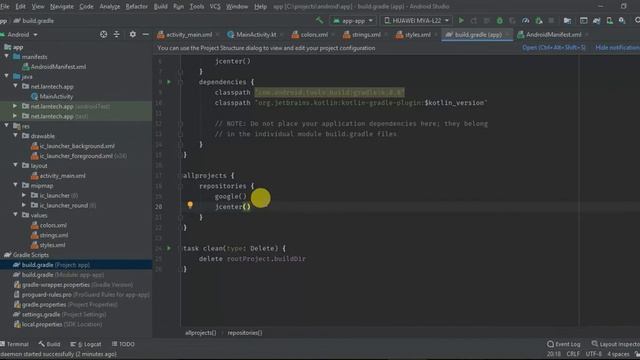
Task: Click the repositories{} breadcrumb
Action: pos(245,333)
